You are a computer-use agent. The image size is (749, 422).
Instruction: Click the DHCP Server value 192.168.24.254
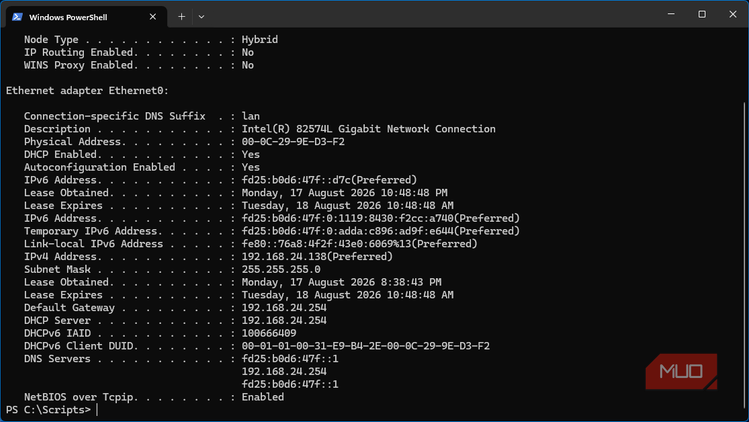tap(284, 321)
